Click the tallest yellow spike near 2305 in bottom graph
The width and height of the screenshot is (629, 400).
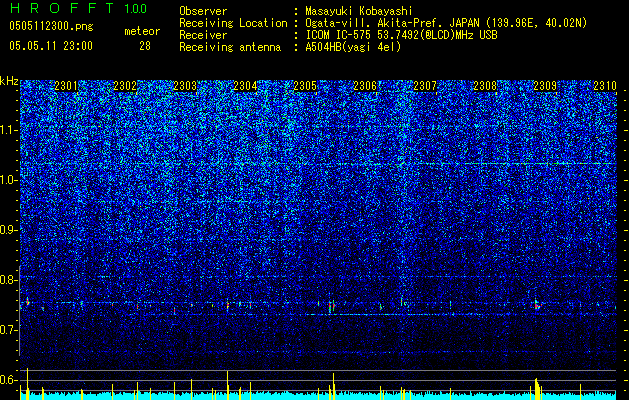(333, 386)
